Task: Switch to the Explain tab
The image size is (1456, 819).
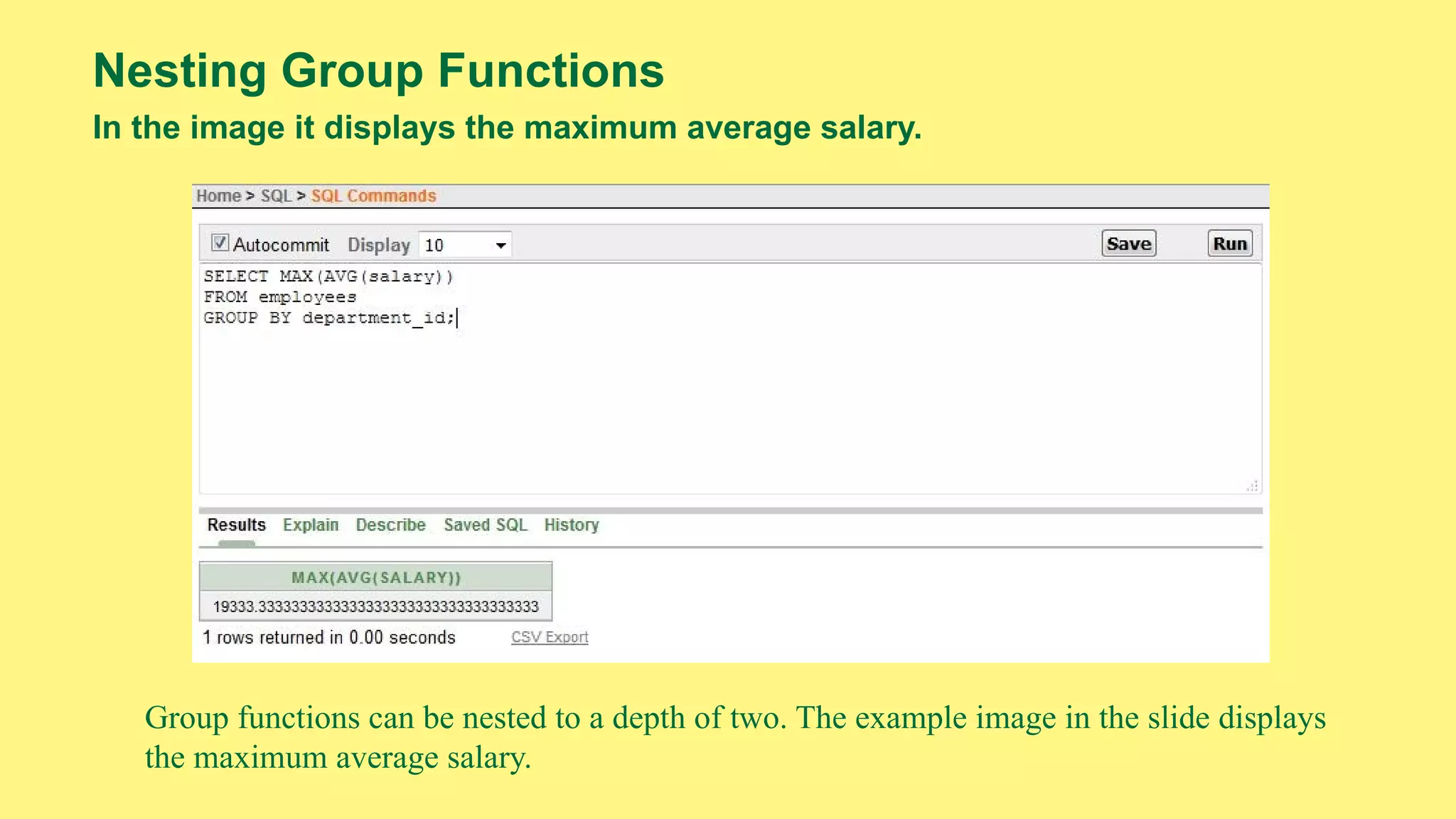Action: [311, 525]
